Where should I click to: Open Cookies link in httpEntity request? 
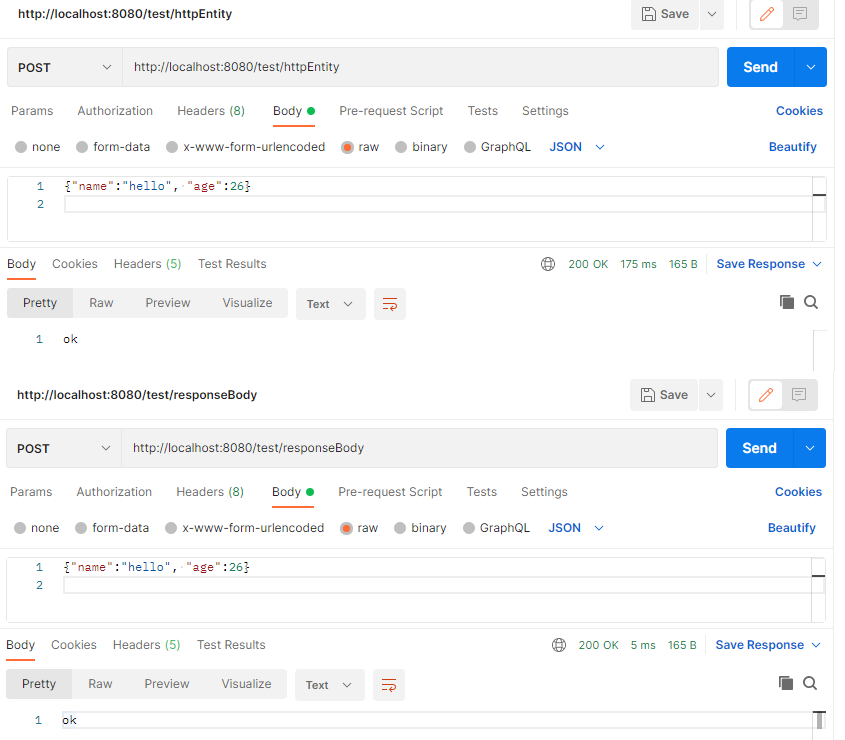pyautogui.click(x=799, y=111)
